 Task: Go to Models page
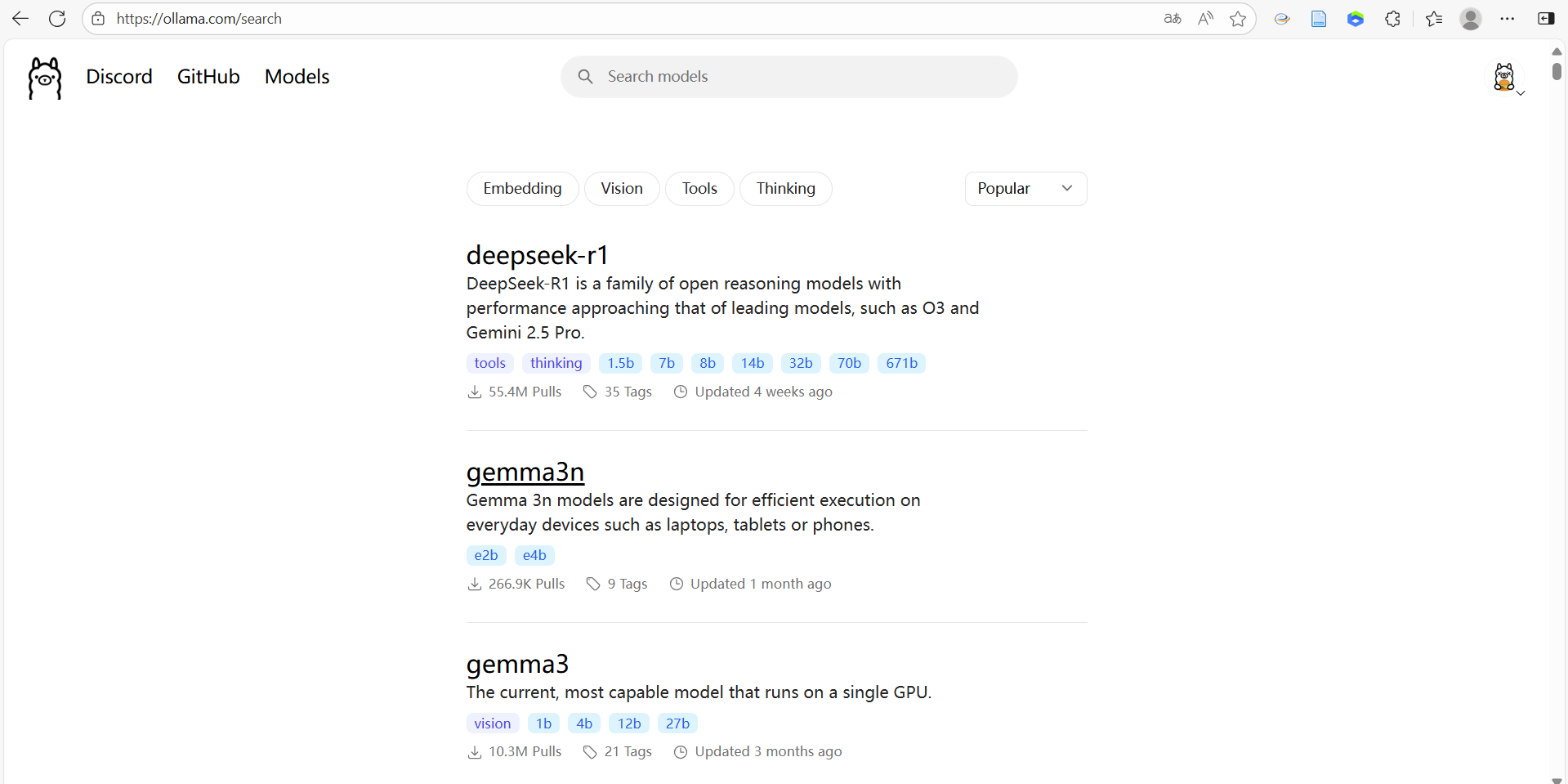point(297,77)
